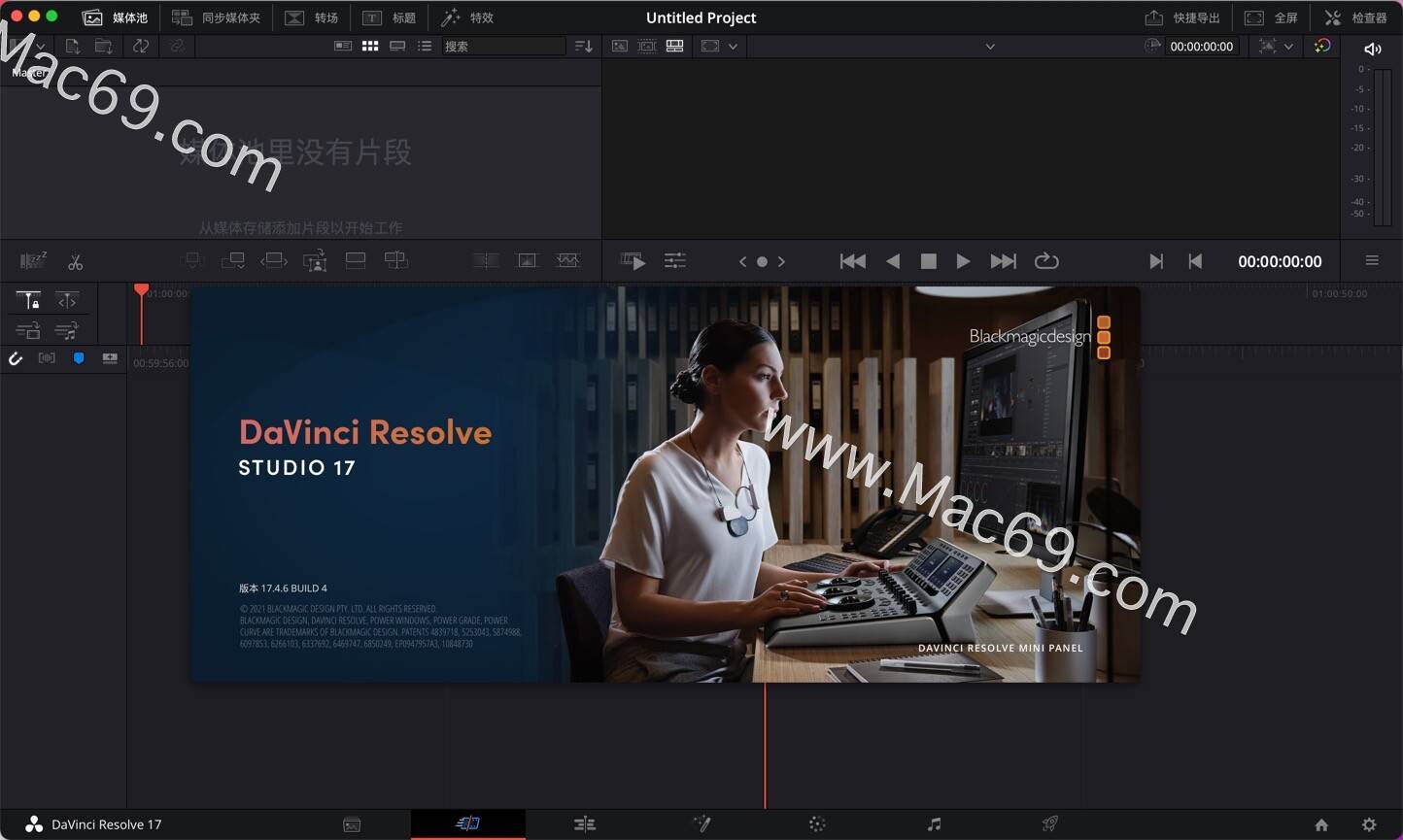
Task: Click the source overwrite icon
Action: 395,260
